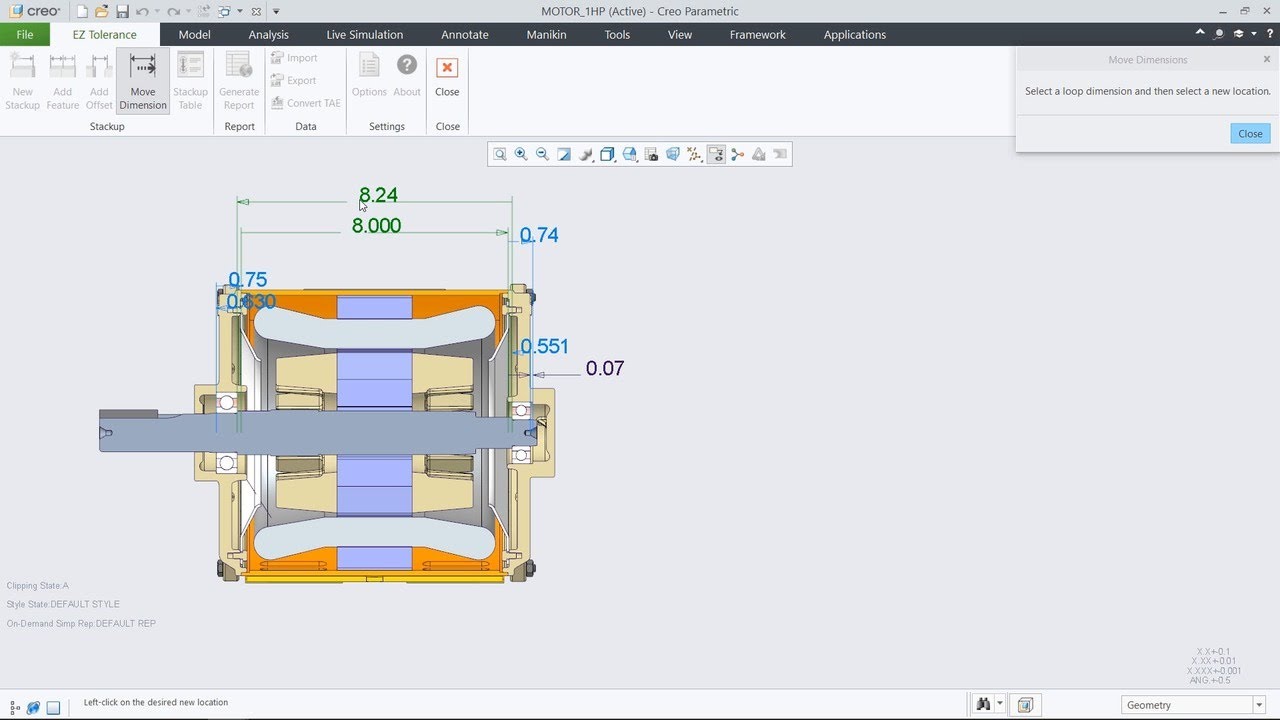The height and width of the screenshot is (720, 1280).
Task: Open EZ Tolerance Options
Action: click(x=369, y=75)
